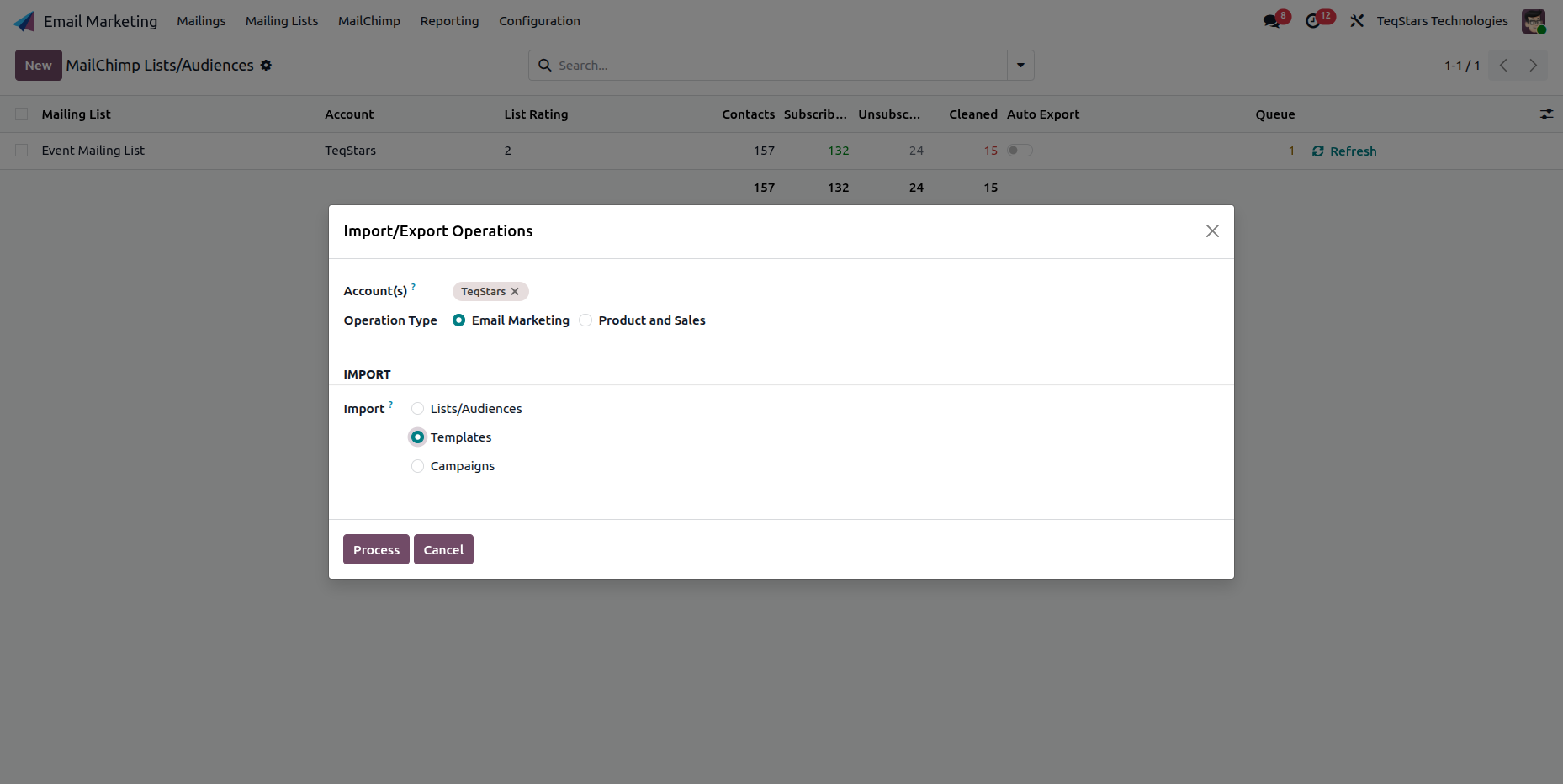
Task: Click the Email Marketing app logo icon
Action: pyautogui.click(x=24, y=21)
